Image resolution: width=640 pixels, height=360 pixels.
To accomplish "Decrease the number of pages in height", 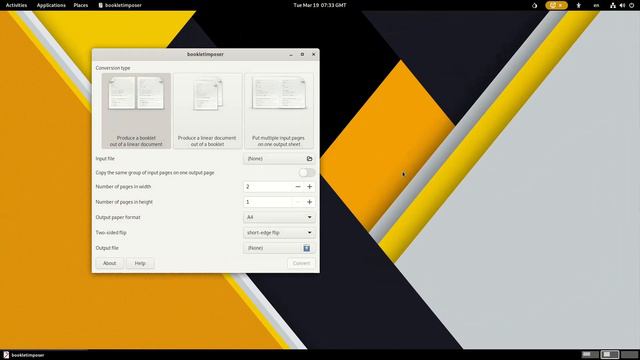I will (298, 202).
